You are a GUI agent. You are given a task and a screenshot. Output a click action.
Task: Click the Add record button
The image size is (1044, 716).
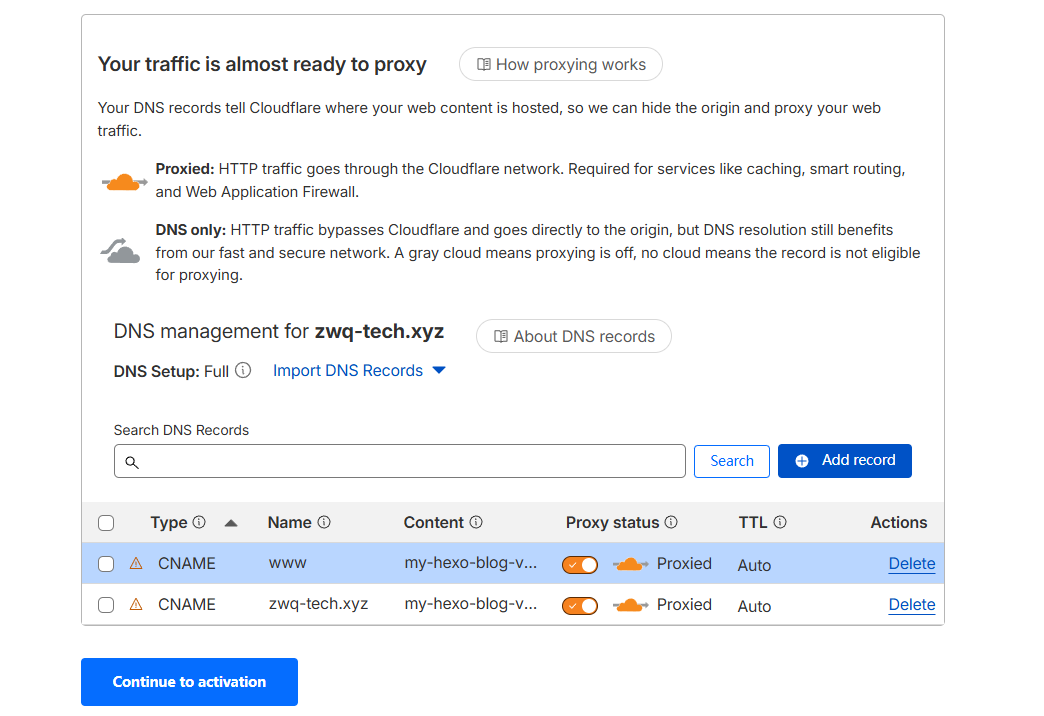pos(844,461)
